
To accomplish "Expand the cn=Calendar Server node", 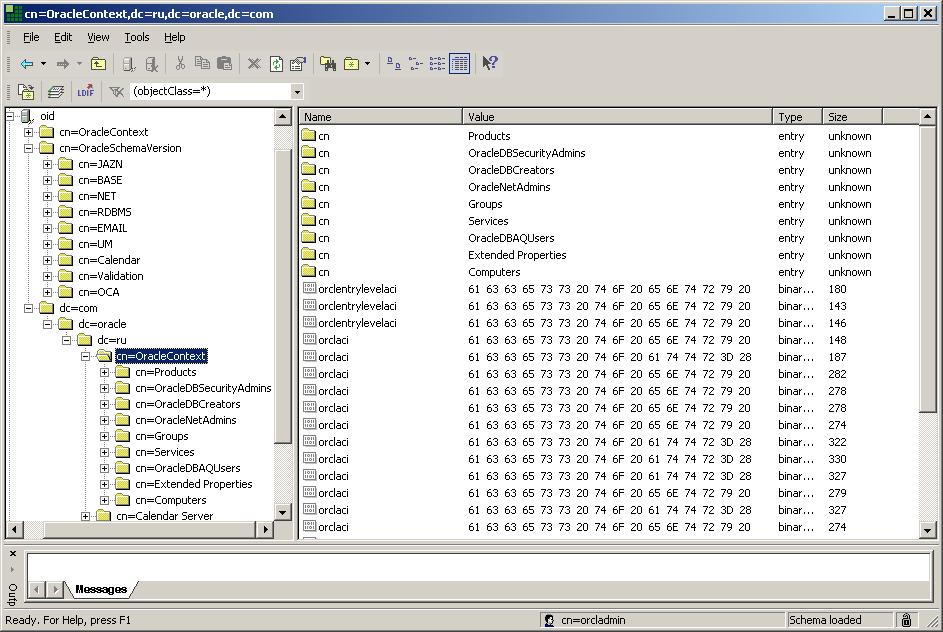I will [85, 516].
